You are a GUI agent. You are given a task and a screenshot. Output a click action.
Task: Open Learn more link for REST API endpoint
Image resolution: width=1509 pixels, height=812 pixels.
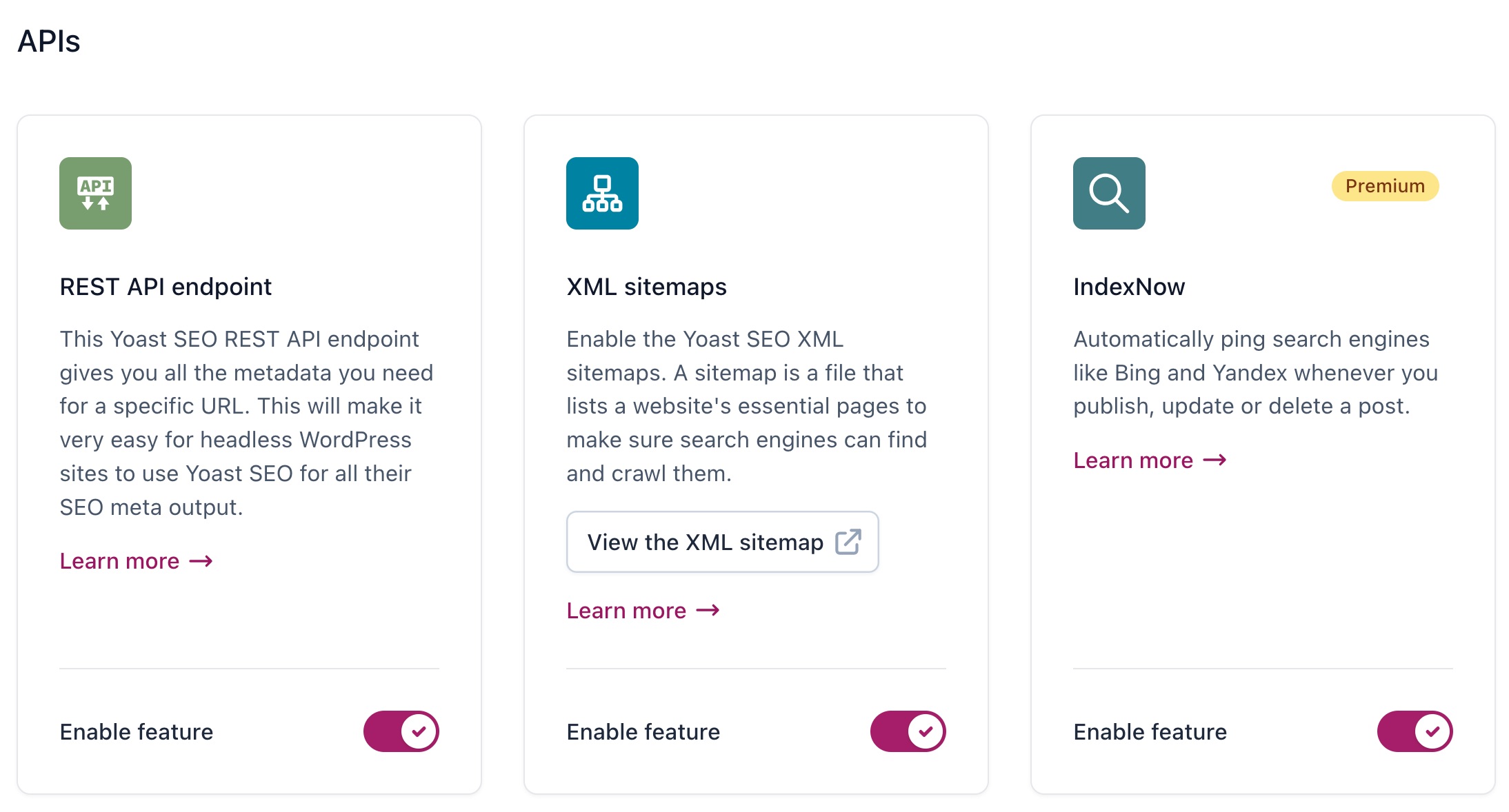[x=119, y=561]
